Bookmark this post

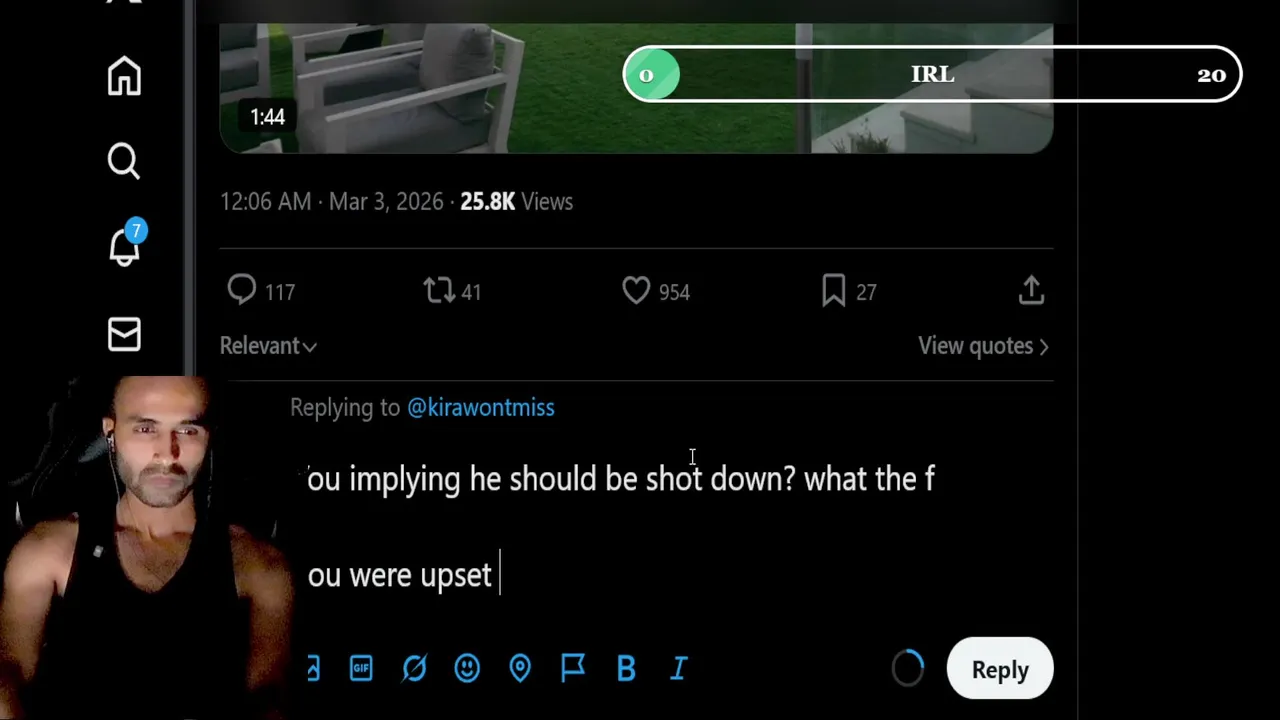pyautogui.click(x=833, y=291)
